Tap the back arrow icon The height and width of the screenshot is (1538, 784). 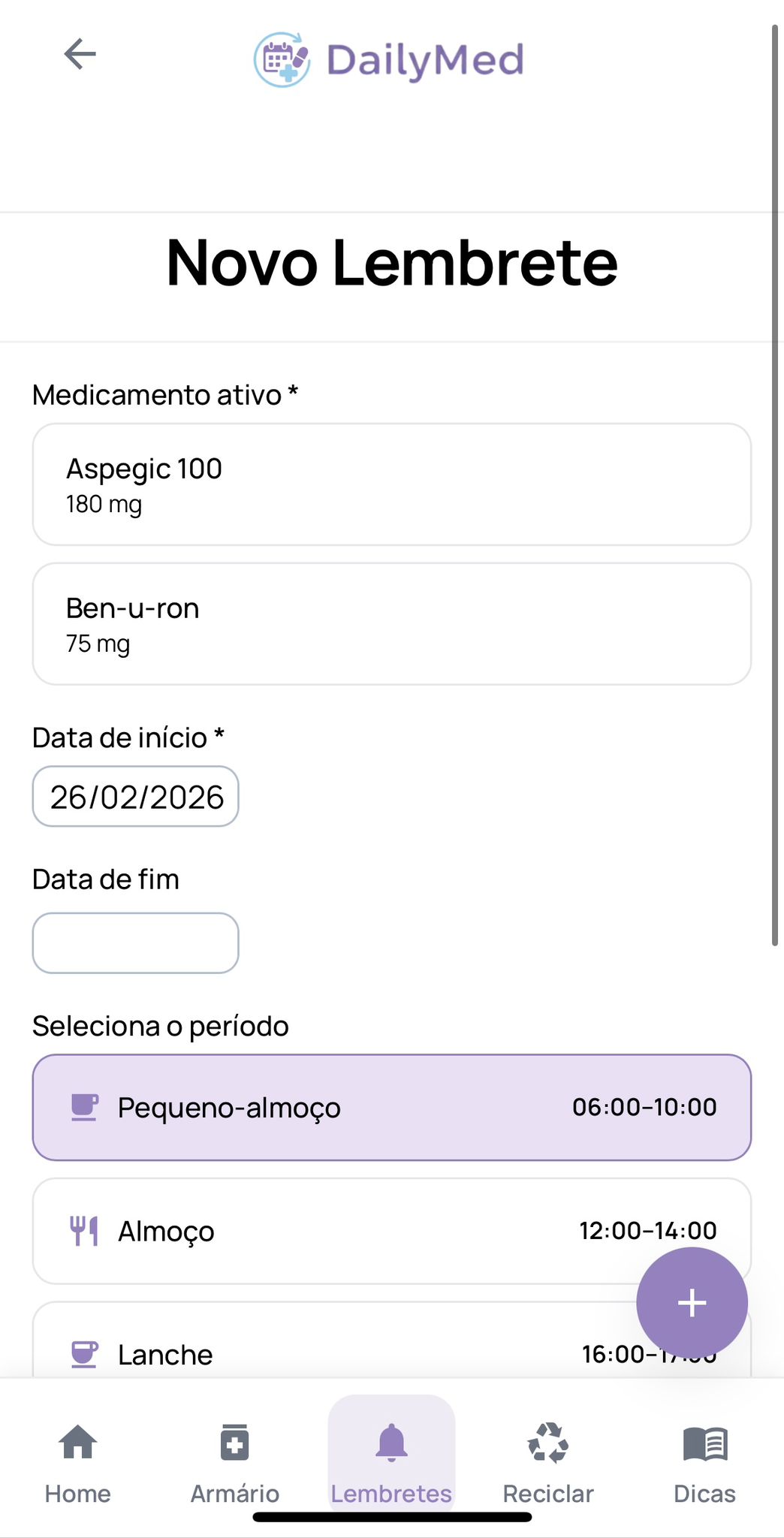(80, 54)
